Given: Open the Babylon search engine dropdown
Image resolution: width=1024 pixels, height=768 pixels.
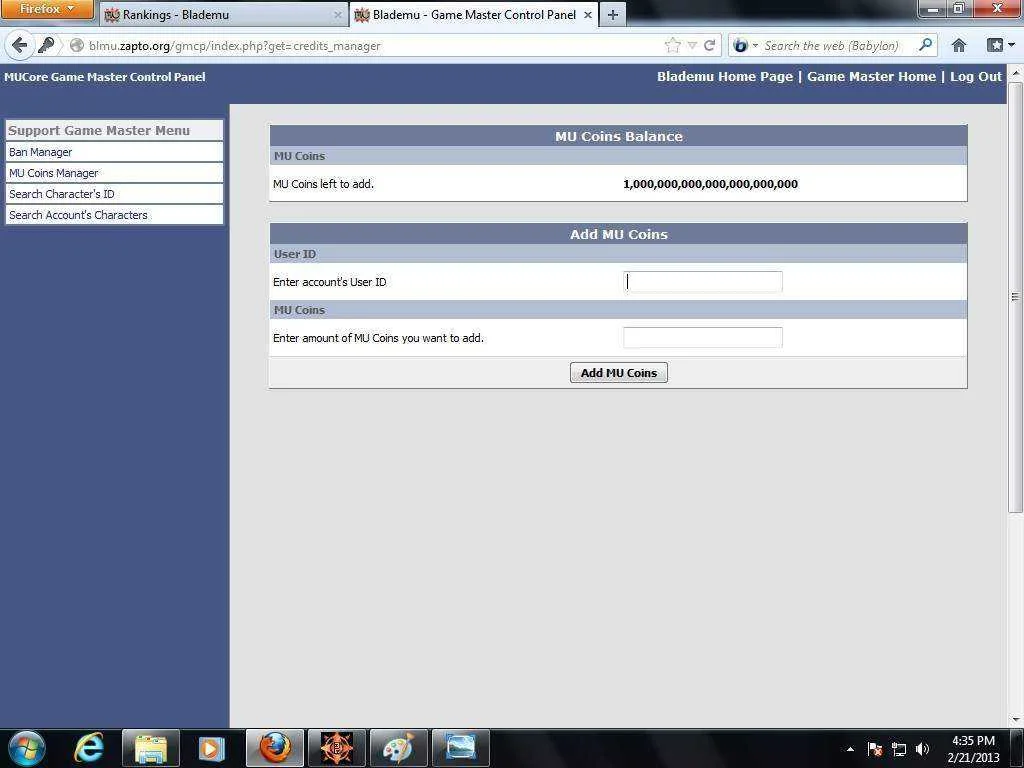Looking at the screenshot, I should click(x=745, y=45).
